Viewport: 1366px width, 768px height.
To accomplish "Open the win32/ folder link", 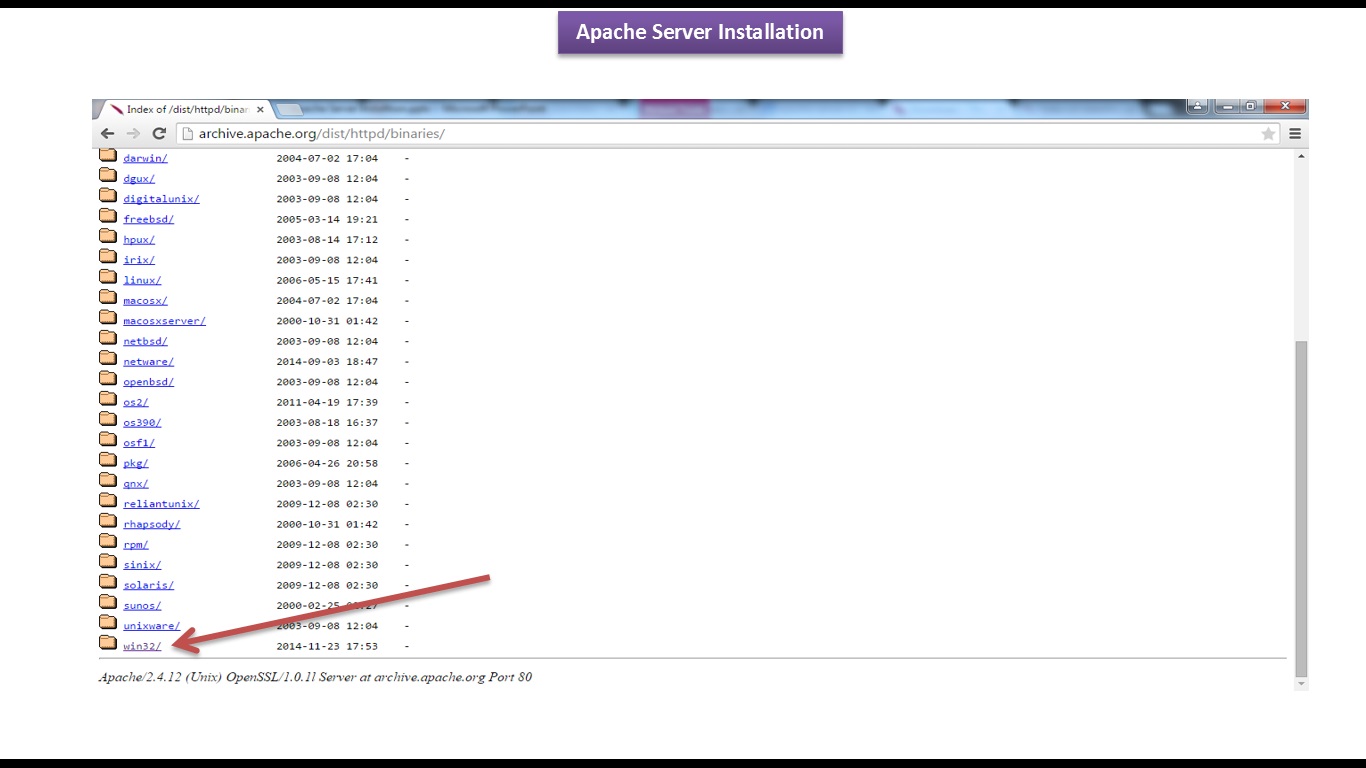I will pos(142,646).
